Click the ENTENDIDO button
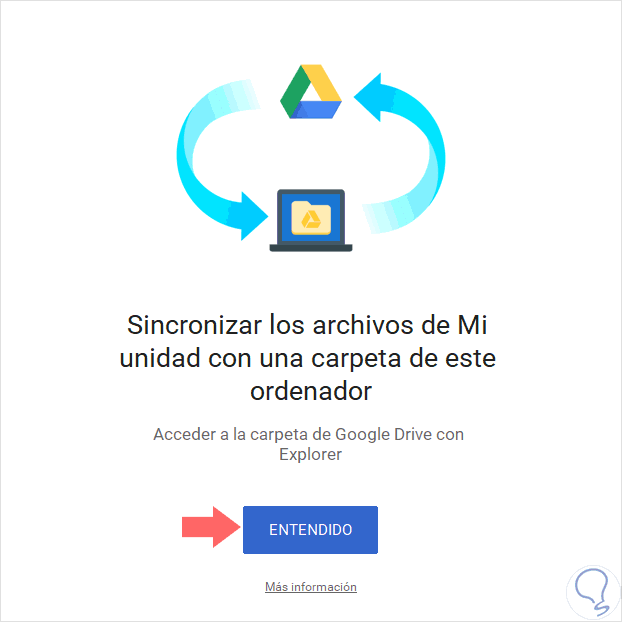Viewport: 622px width, 622px height. tap(310, 530)
